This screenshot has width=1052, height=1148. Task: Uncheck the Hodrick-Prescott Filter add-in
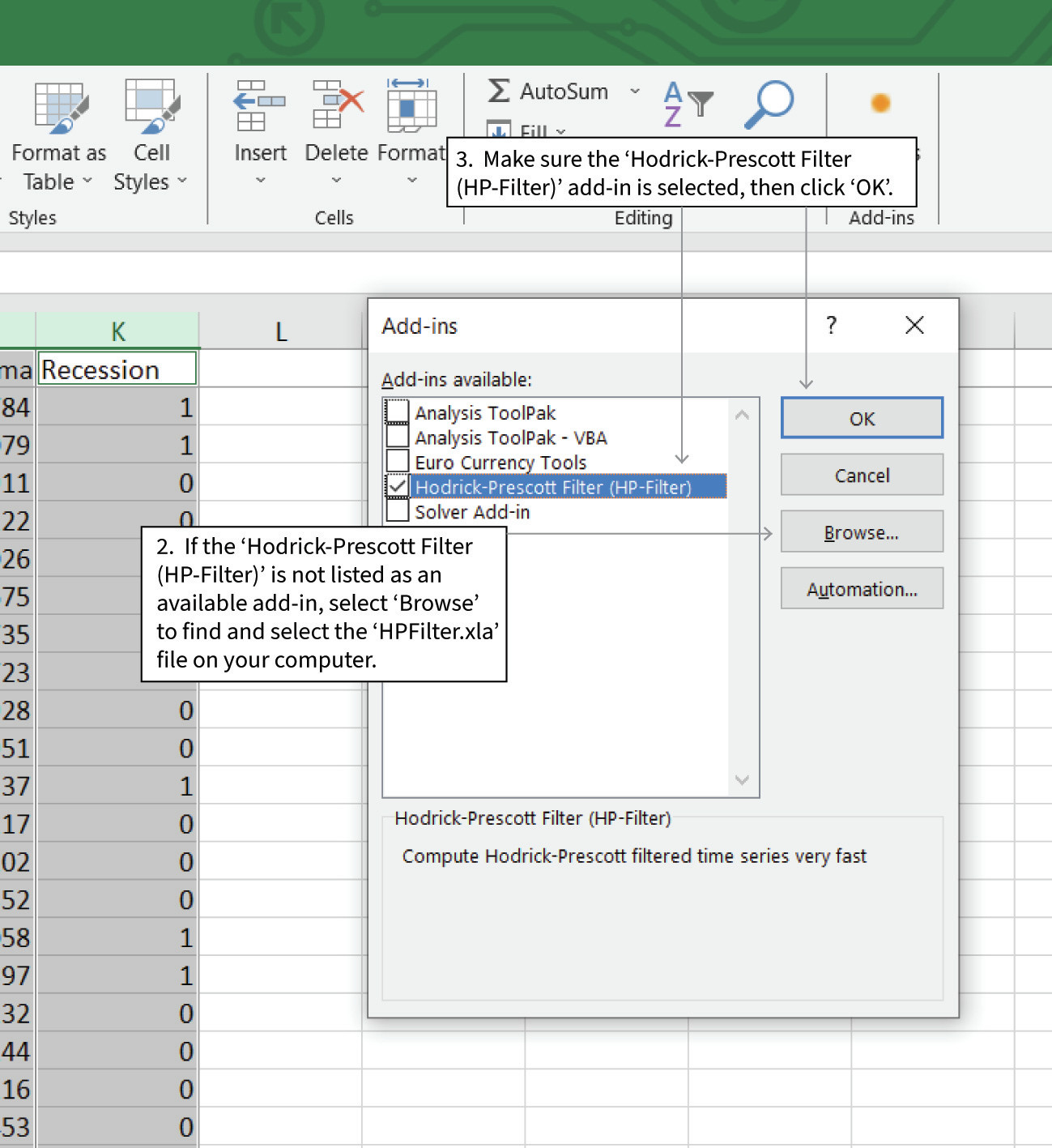click(x=396, y=485)
